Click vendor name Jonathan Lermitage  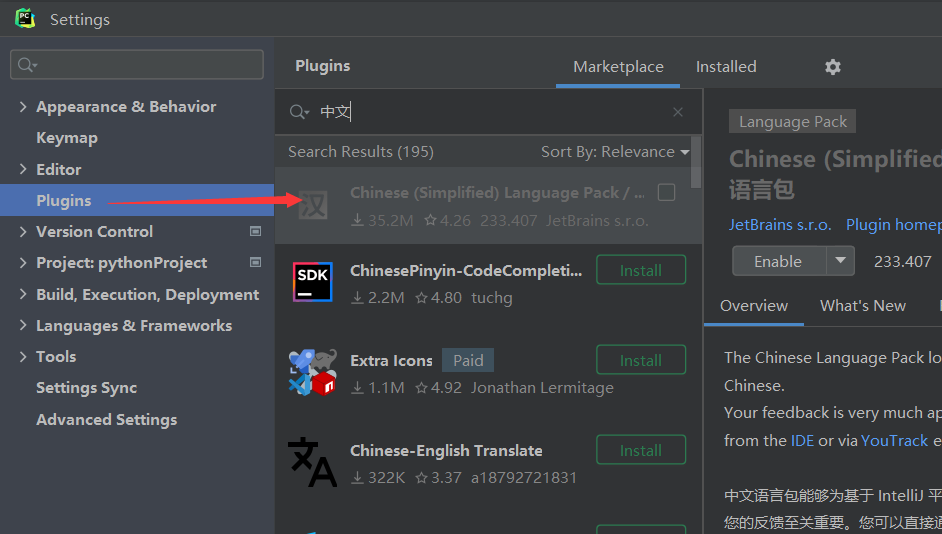coord(542,388)
